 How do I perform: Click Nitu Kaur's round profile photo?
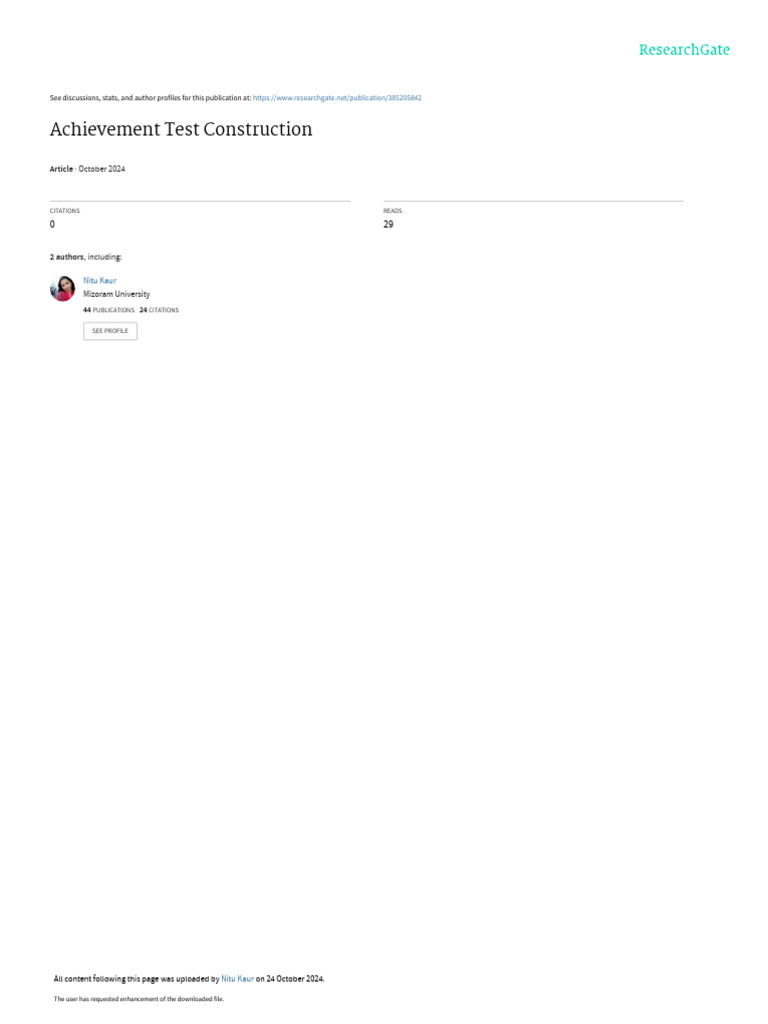click(63, 289)
